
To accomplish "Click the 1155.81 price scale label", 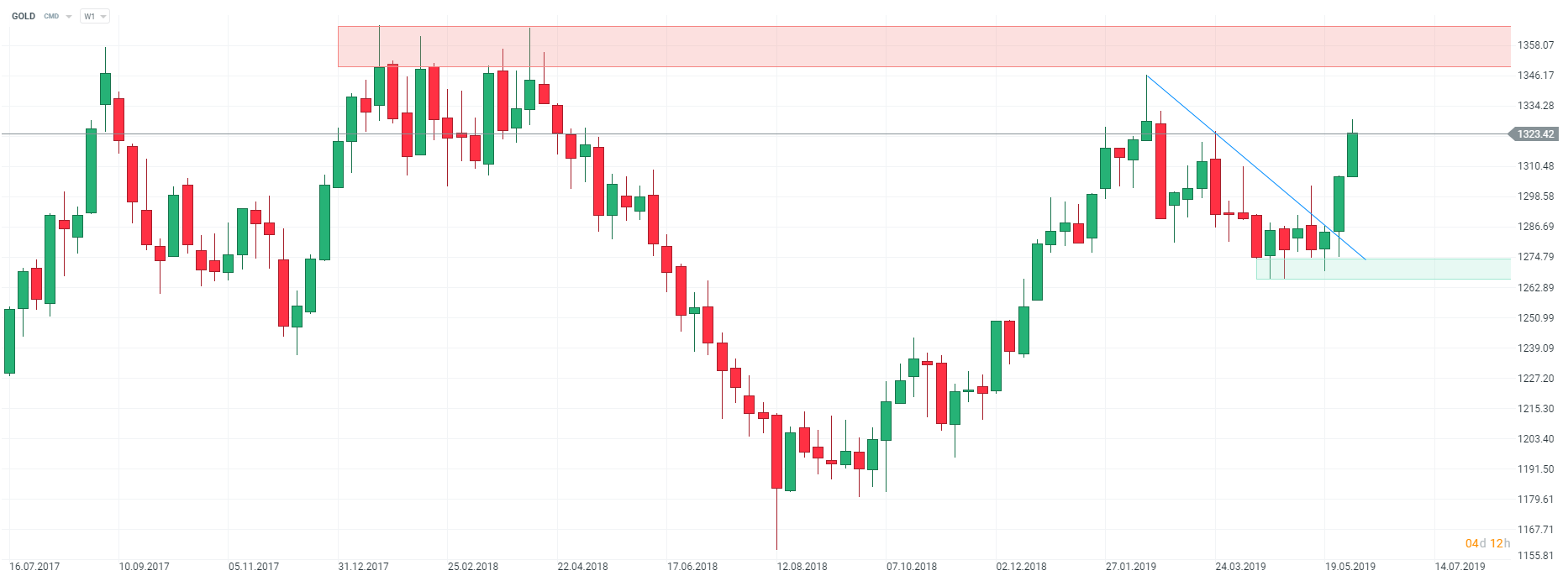I will (x=1535, y=556).
